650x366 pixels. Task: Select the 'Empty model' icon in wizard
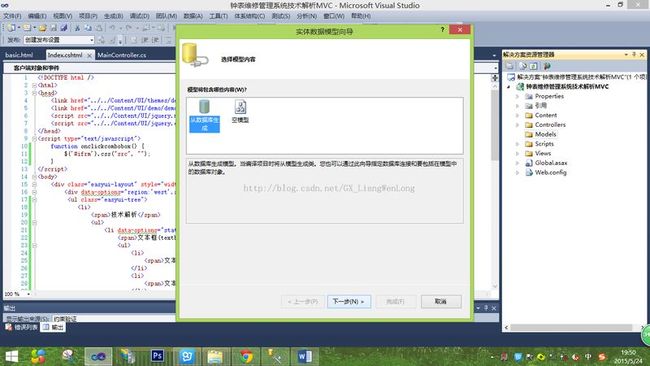(240, 111)
